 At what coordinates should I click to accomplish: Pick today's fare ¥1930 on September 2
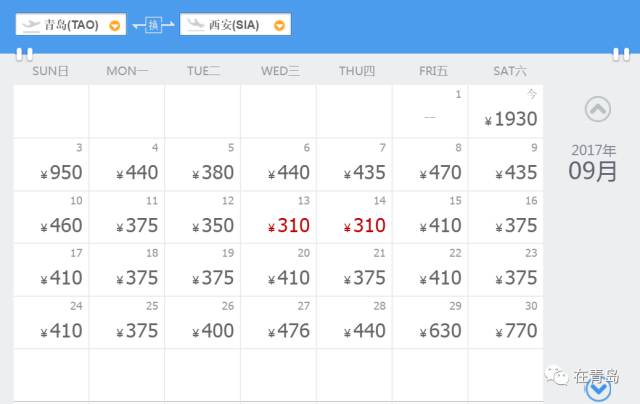(x=505, y=111)
